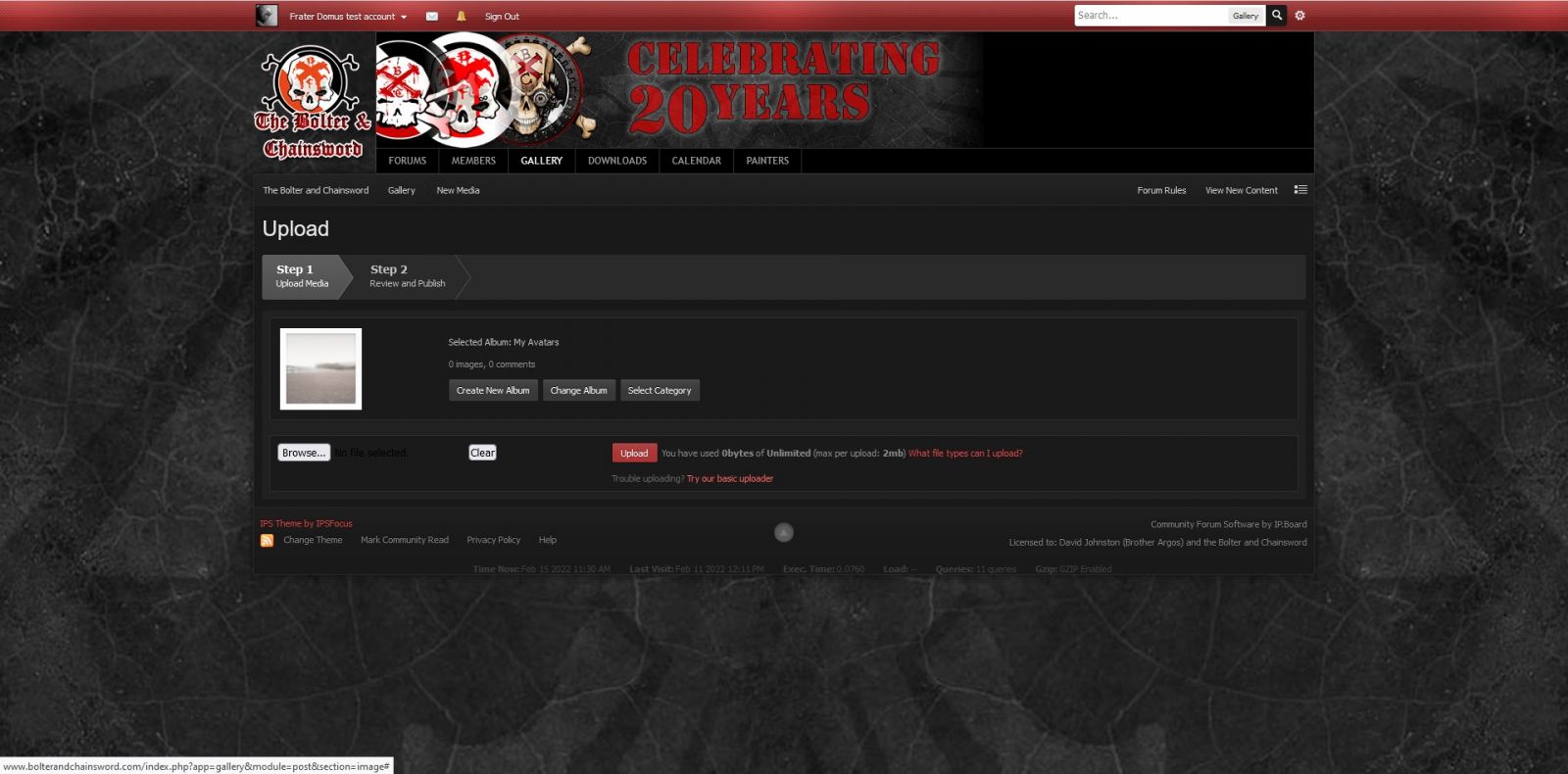This screenshot has height=774, width=1568.
Task: Click the scroll-to-top arrow icon
Action: click(x=784, y=532)
